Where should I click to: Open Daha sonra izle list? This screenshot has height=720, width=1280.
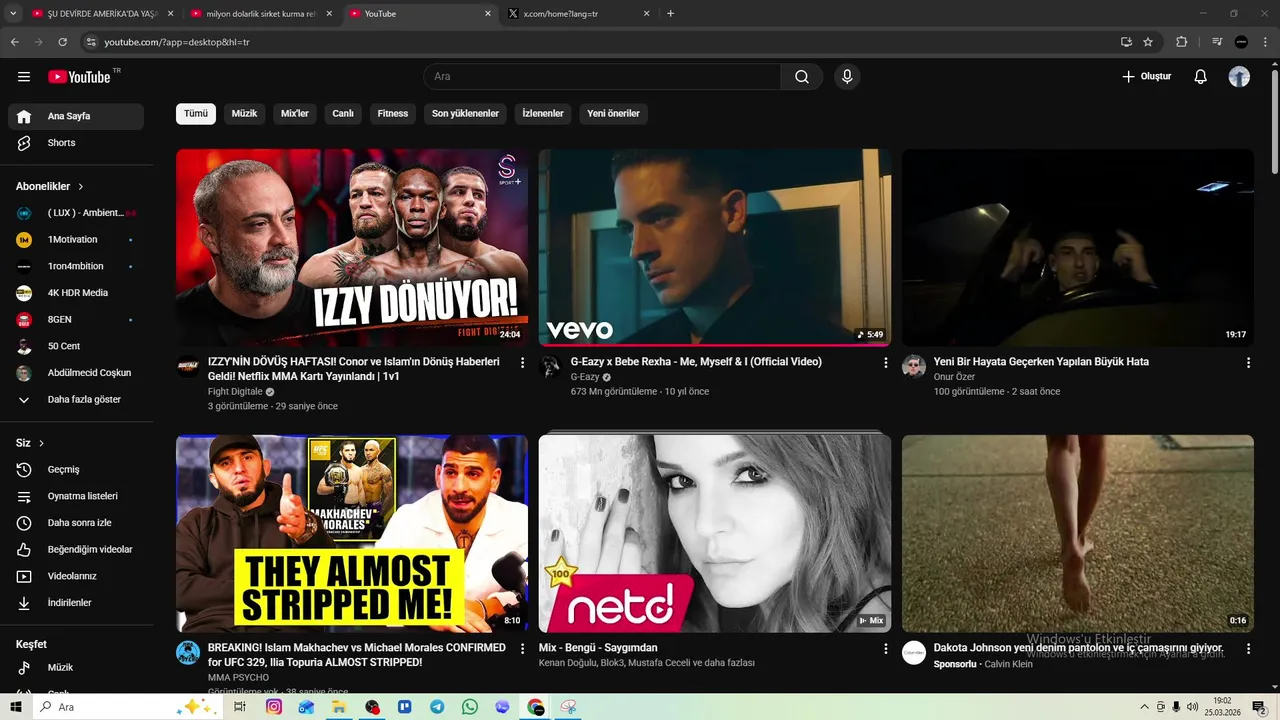76,523
